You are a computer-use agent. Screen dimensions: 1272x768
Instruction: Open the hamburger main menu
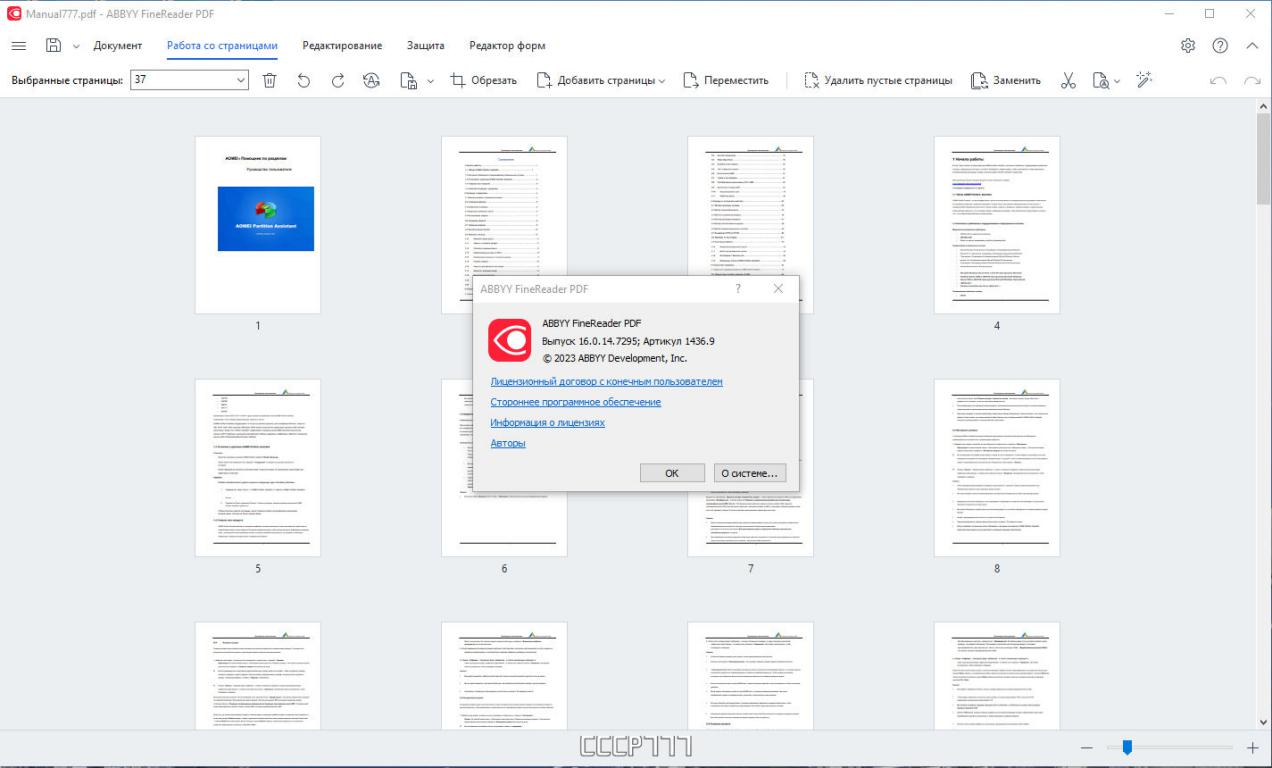click(19, 46)
